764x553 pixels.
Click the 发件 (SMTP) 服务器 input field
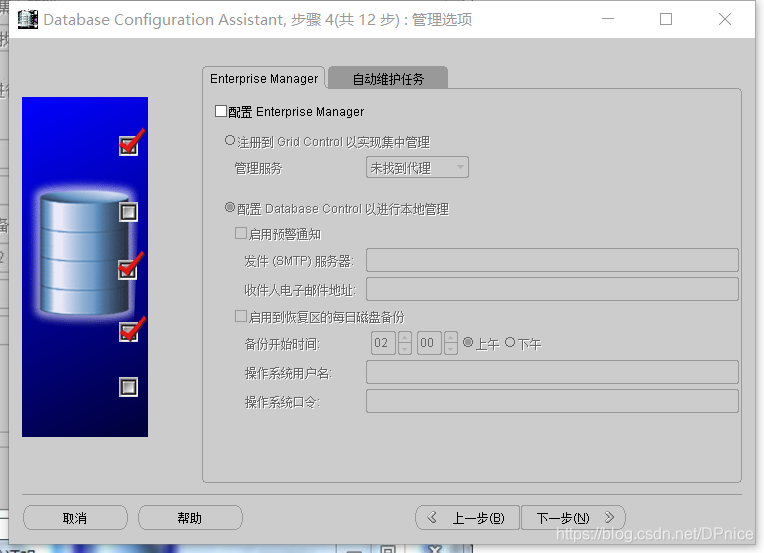point(552,260)
